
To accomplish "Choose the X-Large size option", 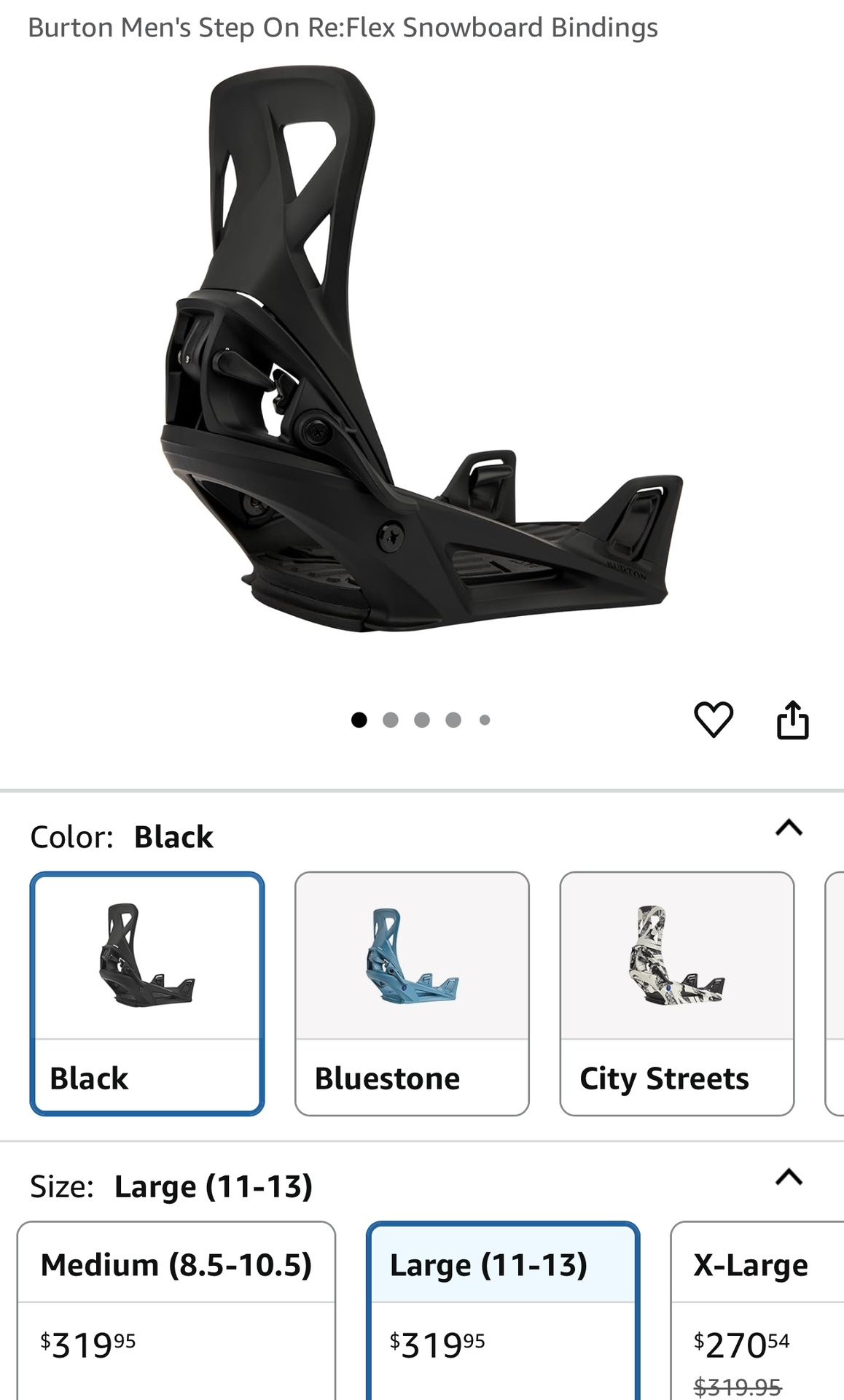I will [757, 1310].
